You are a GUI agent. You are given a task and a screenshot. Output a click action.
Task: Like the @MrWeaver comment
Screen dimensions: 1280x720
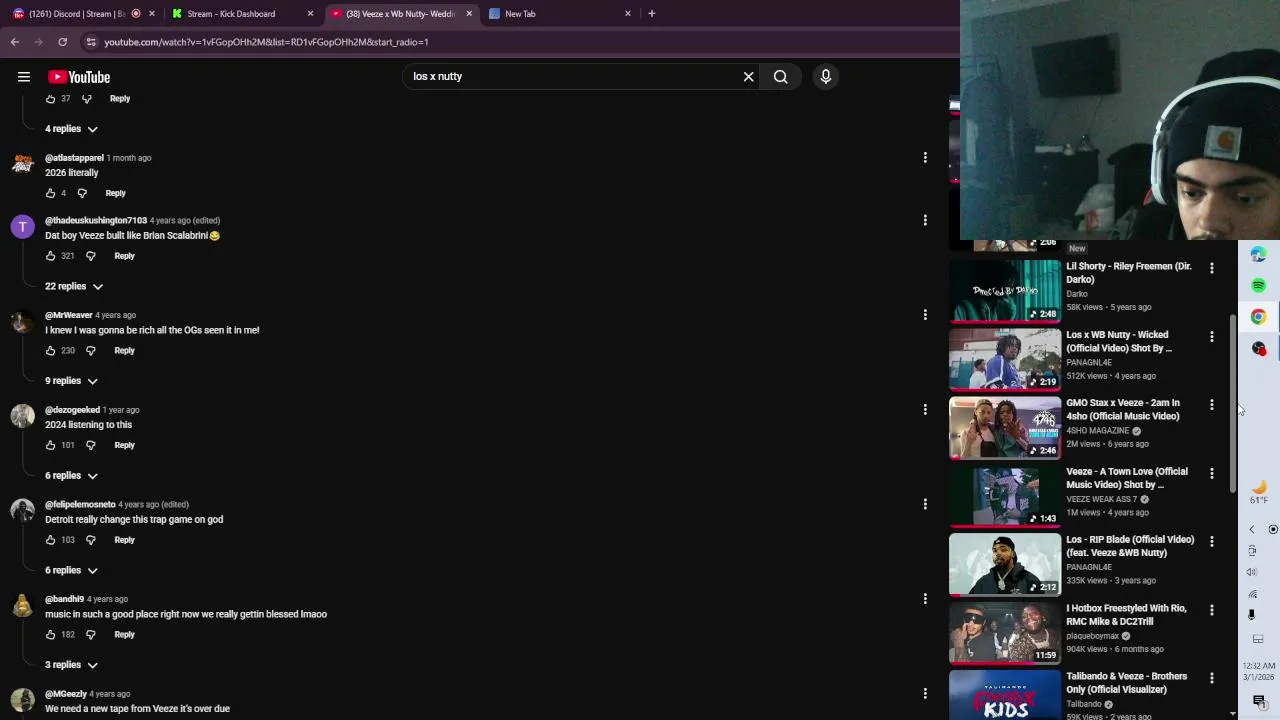50,351
